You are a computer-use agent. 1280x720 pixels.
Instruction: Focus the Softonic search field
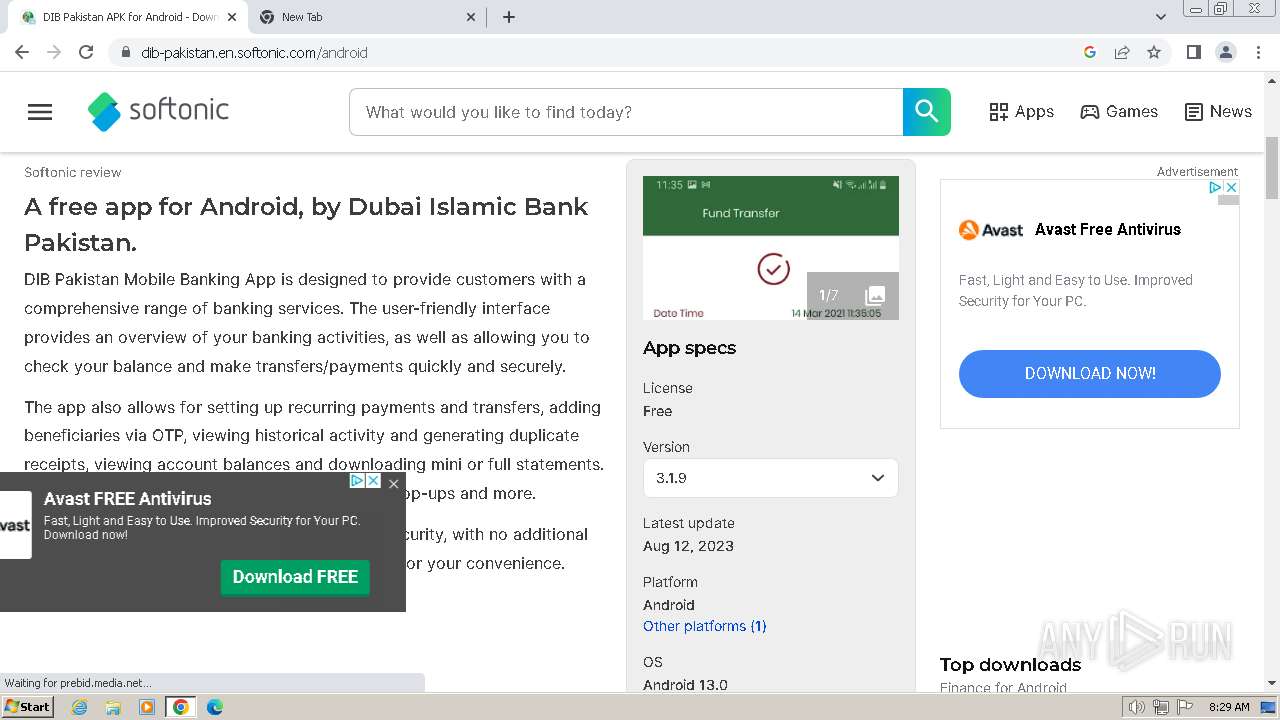tap(626, 112)
